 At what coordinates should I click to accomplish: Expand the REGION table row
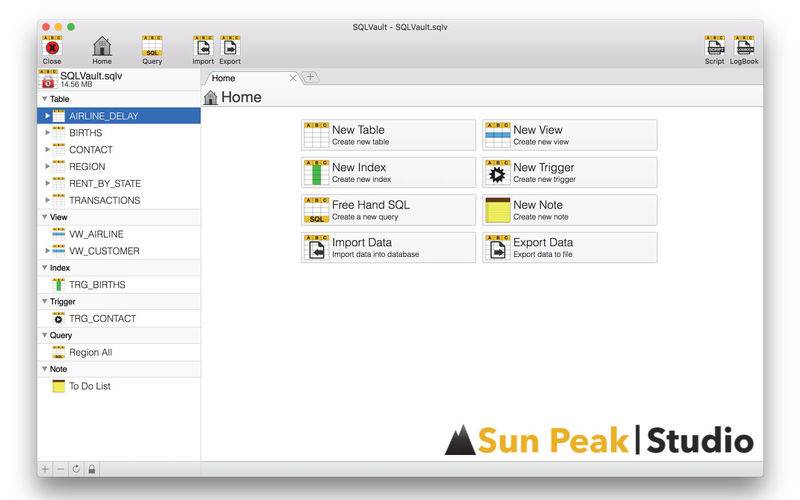coord(47,166)
